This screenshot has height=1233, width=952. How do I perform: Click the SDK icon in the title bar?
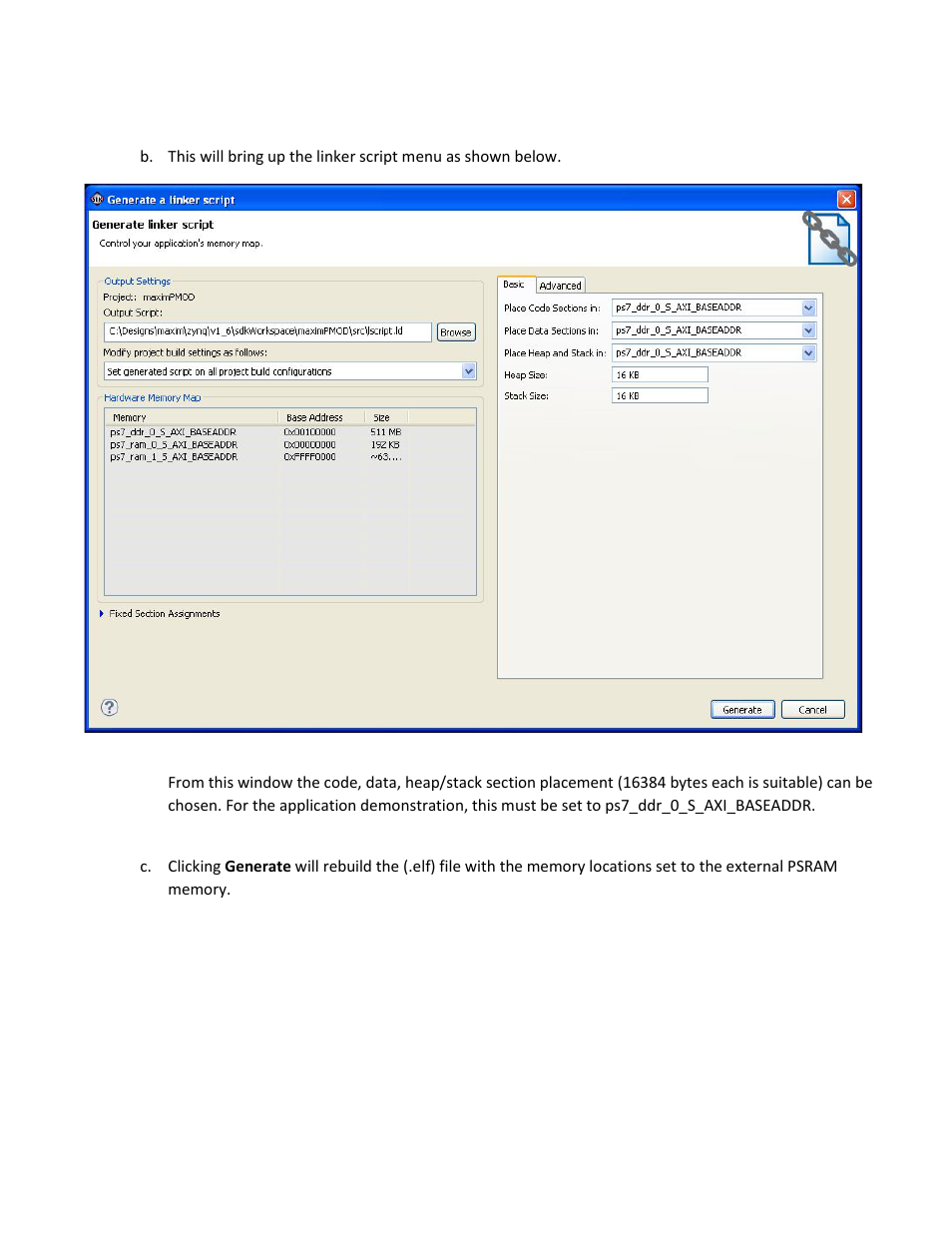pos(97,200)
